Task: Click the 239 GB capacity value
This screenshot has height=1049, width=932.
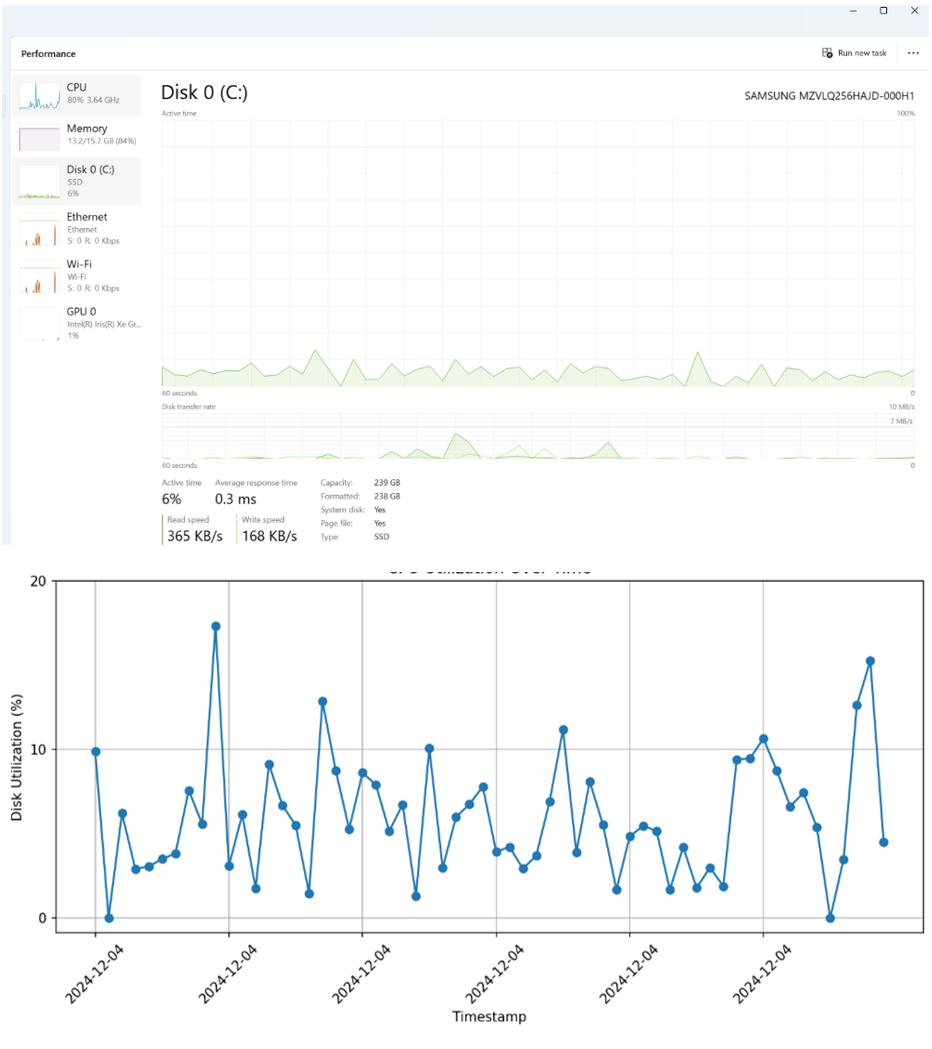Action: pyautogui.click(x=387, y=482)
